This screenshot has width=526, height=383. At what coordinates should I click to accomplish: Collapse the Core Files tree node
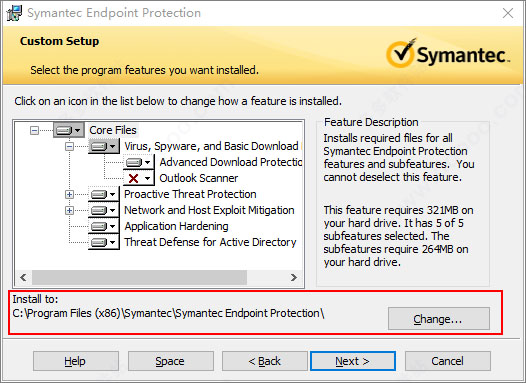tap(34, 130)
